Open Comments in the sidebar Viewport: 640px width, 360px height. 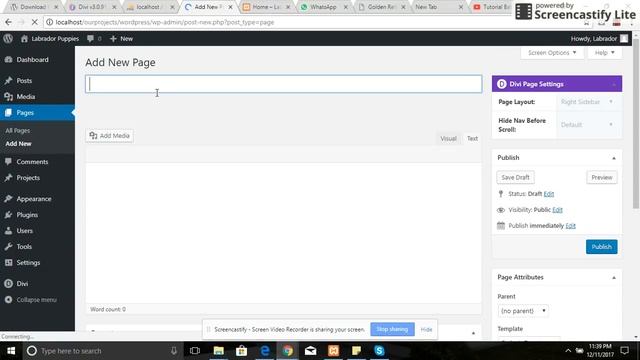32,162
